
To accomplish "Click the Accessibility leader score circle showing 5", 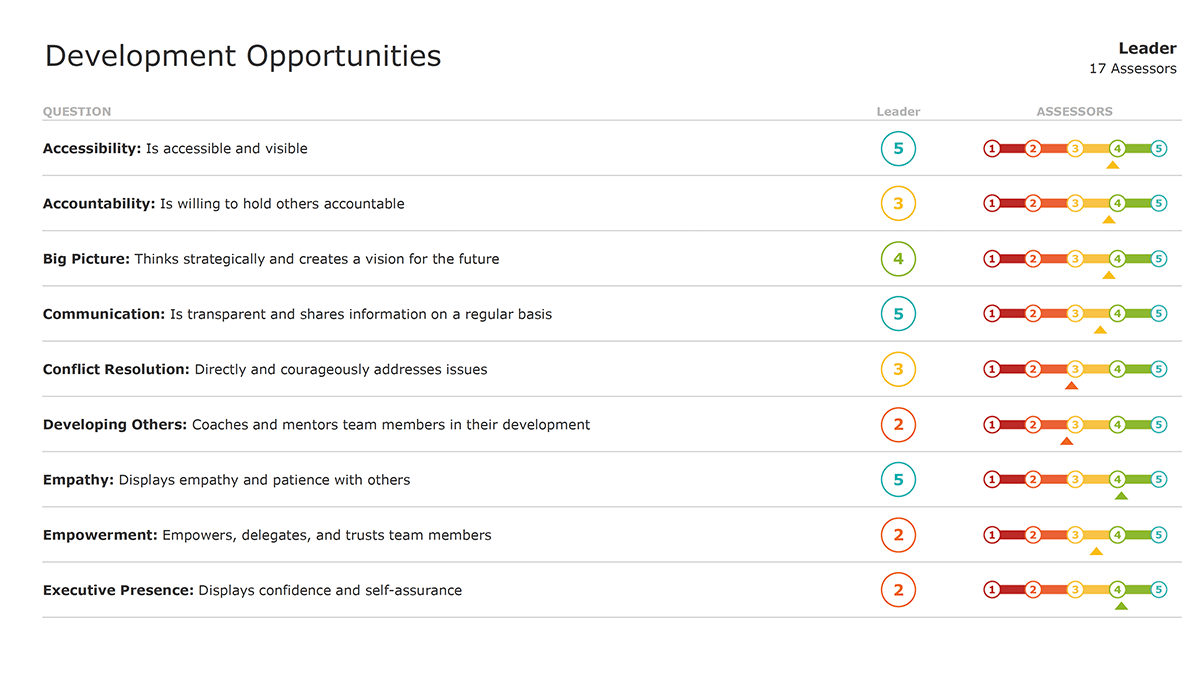I will point(898,149).
